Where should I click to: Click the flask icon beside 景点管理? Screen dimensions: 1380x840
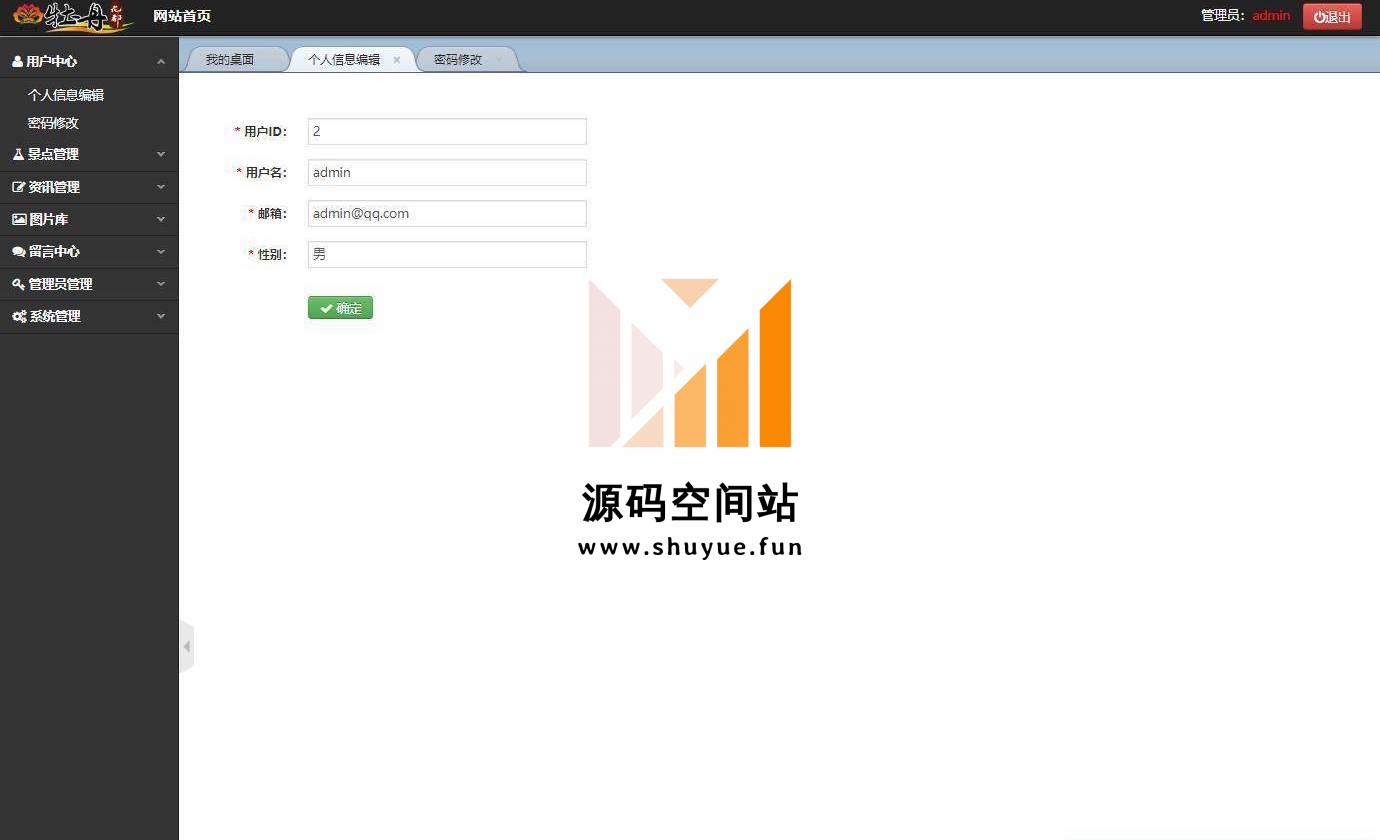tap(18, 155)
